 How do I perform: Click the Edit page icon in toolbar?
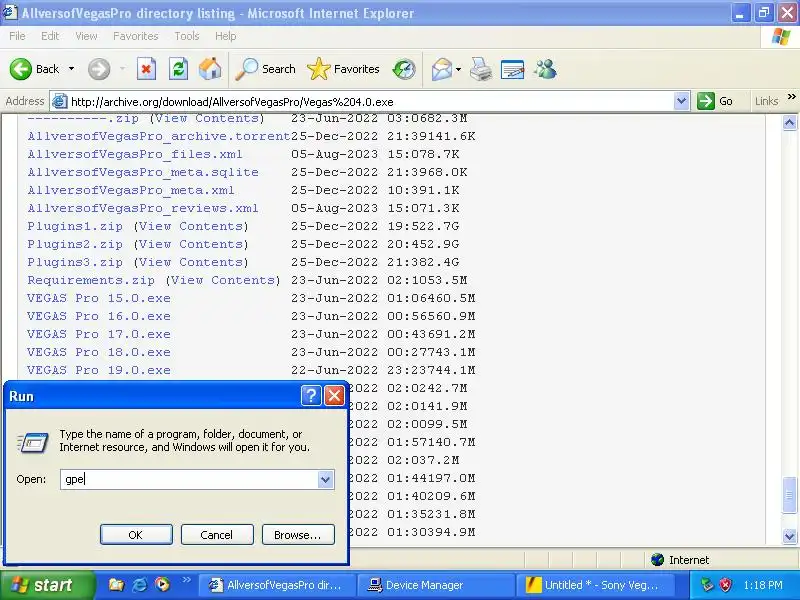coord(513,69)
